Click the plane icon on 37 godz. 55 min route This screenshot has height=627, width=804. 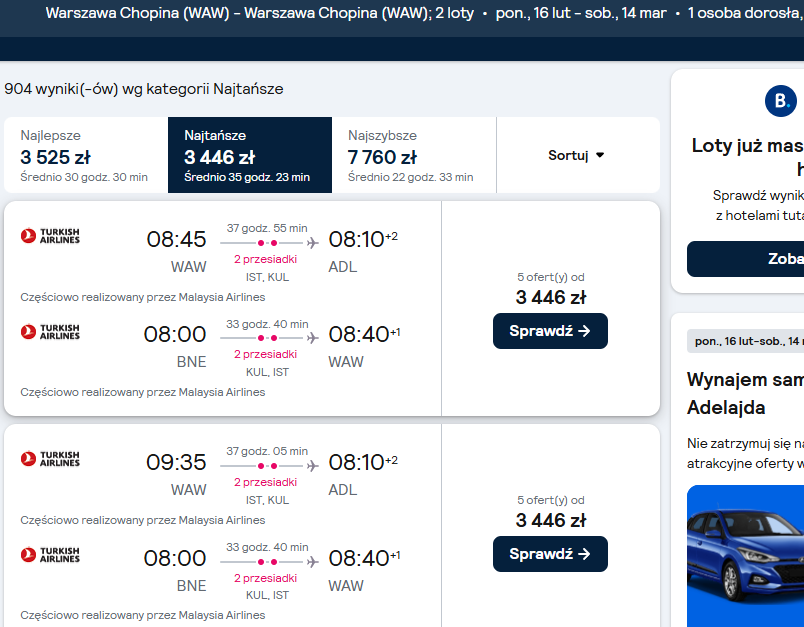click(313, 242)
